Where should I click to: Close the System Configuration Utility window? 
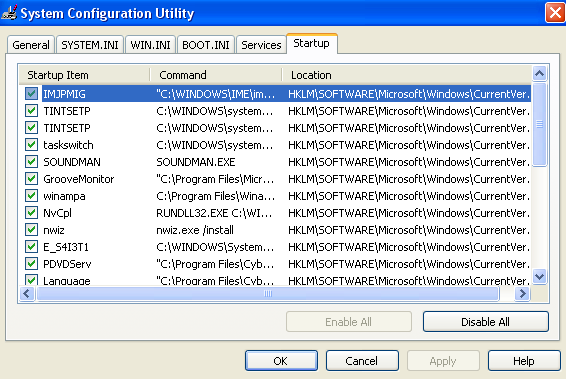click(x=555, y=13)
